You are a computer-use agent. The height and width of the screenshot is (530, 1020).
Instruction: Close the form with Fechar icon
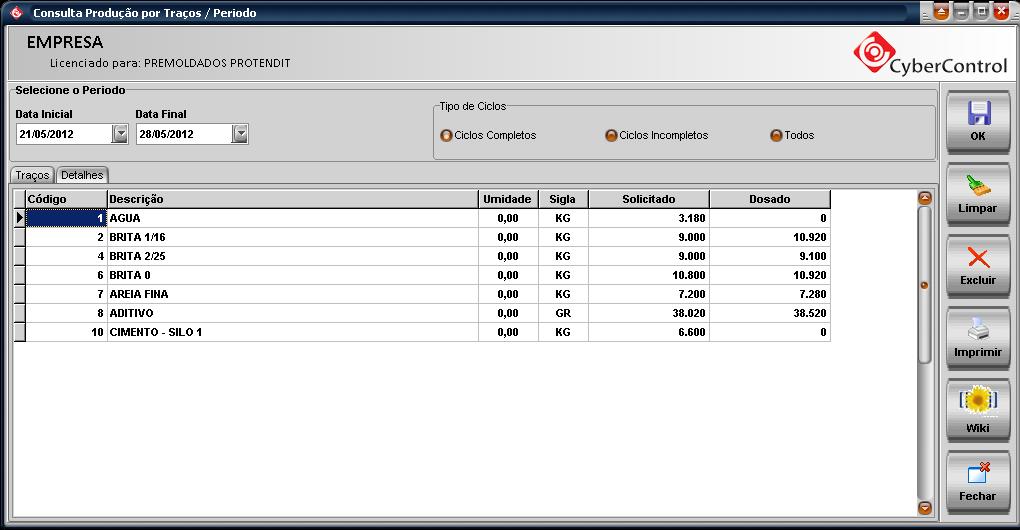tap(977, 474)
